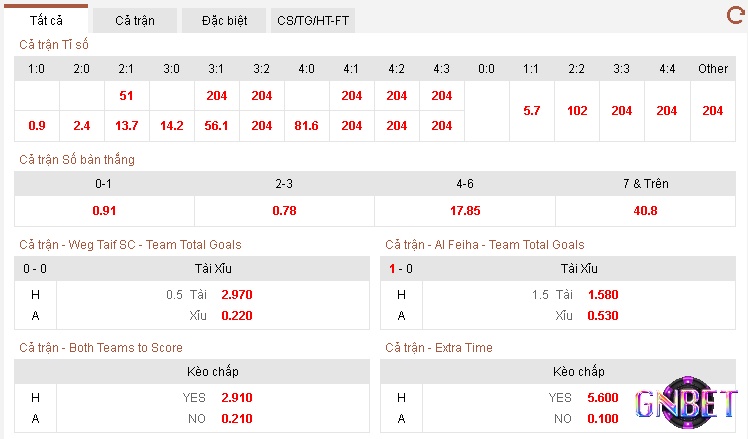Image resolution: width=748 pixels, height=439 pixels.
Task: Select 2-3 goals odds 0.78
Action: point(284,210)
